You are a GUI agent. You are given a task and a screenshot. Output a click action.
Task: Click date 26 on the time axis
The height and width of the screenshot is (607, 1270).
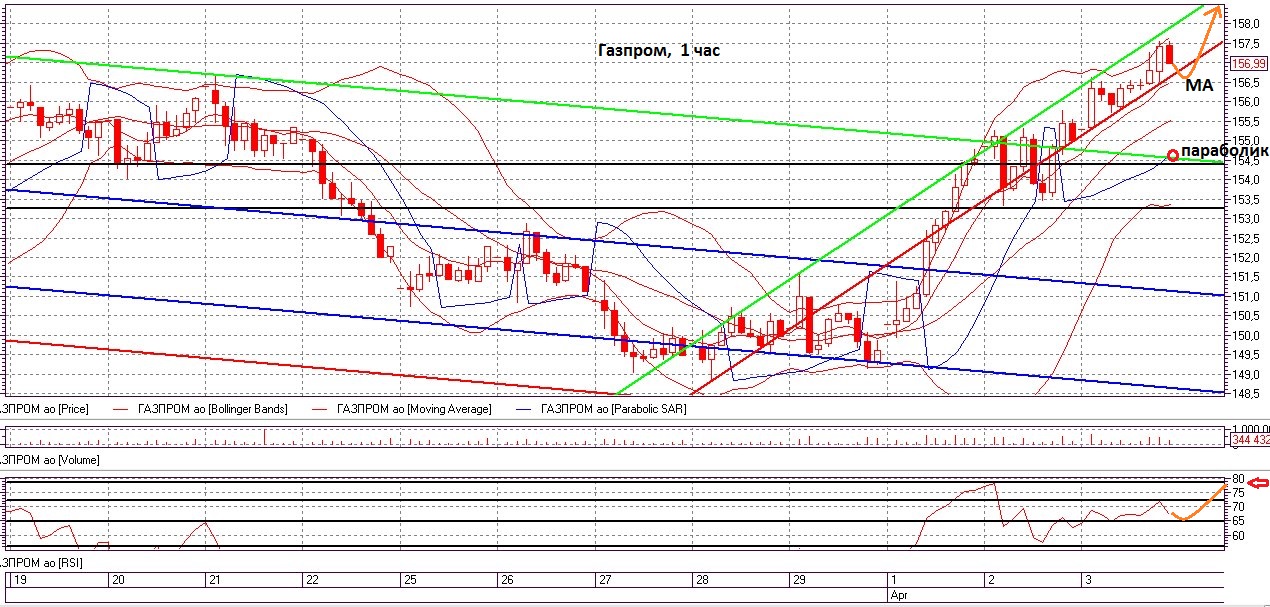coord(506,580)
